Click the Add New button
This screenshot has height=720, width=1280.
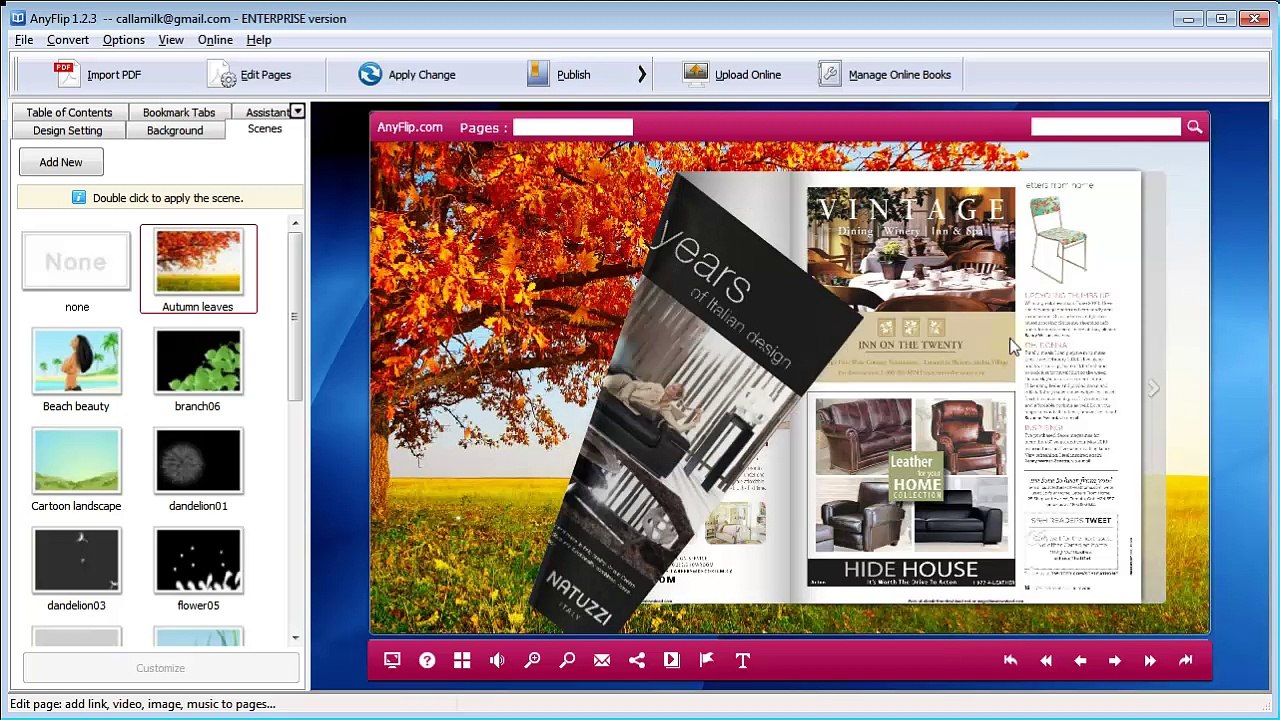coord(61,162)
